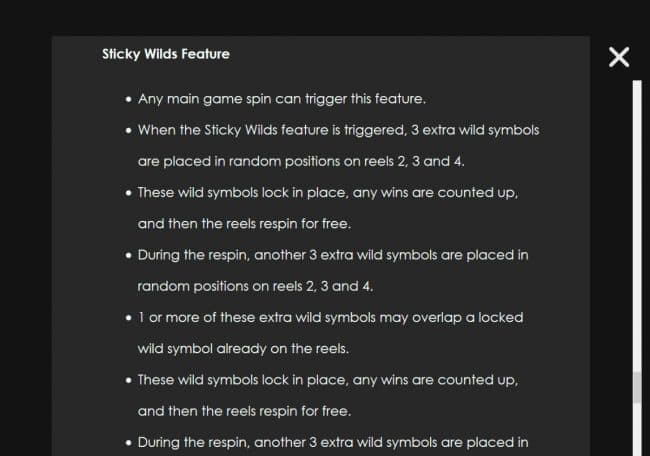Viewport: 650px width, 456px height.
Task: Click 'random positions on reels 2, 3 and 4' line
Action: (x=255, y=286)
